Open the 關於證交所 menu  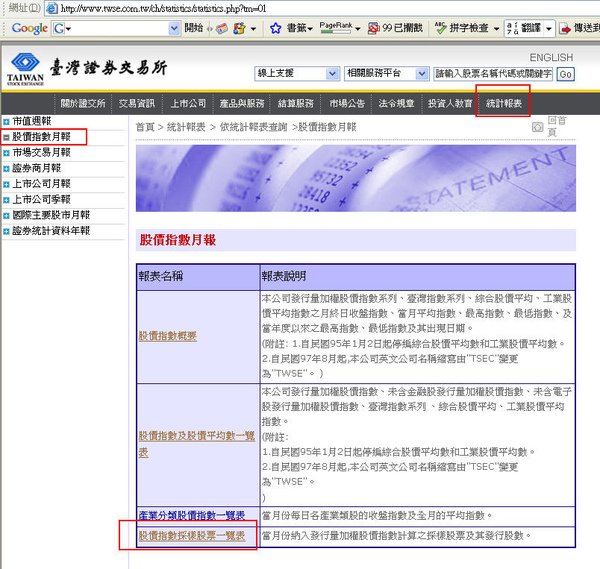(83, 103)
